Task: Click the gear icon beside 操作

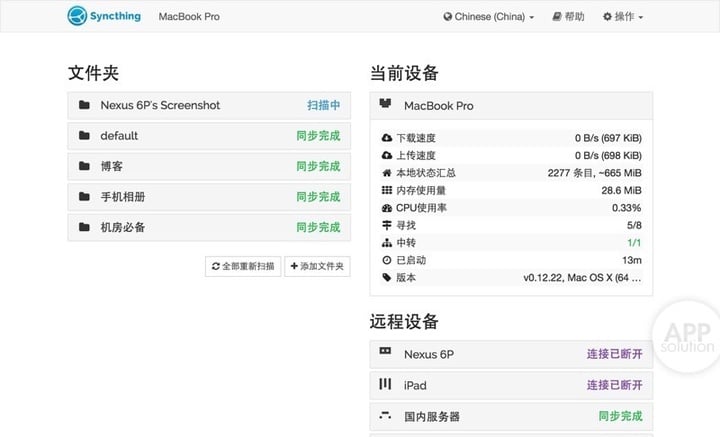Action: pos(607,17)
